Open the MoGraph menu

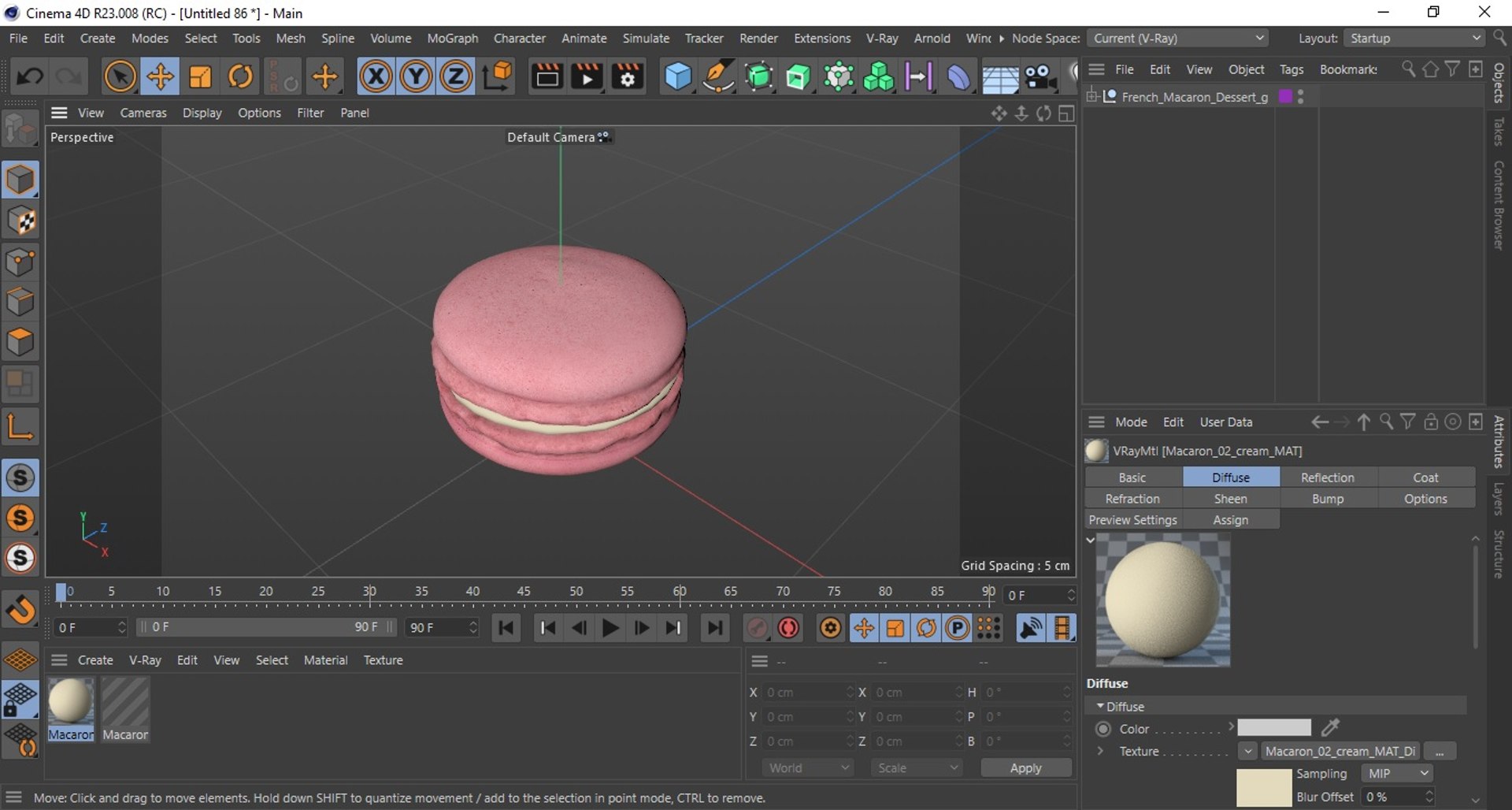452,38
